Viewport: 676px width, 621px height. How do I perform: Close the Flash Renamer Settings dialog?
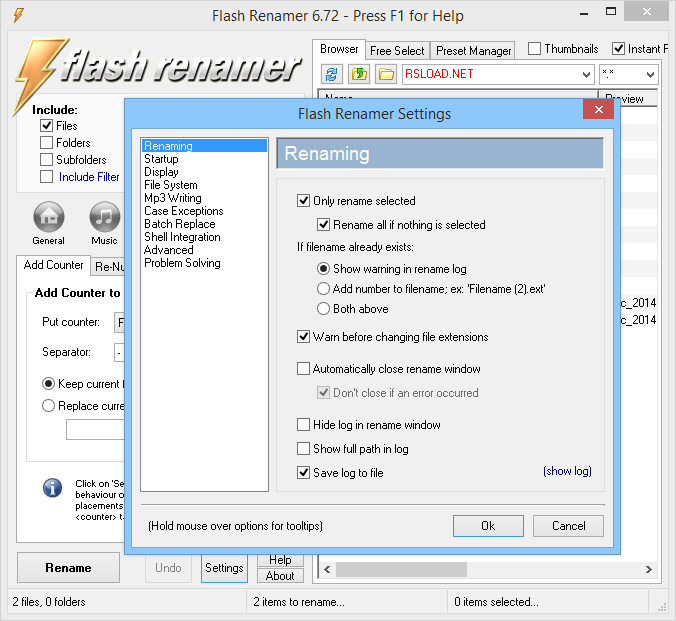tap(598, 110)
